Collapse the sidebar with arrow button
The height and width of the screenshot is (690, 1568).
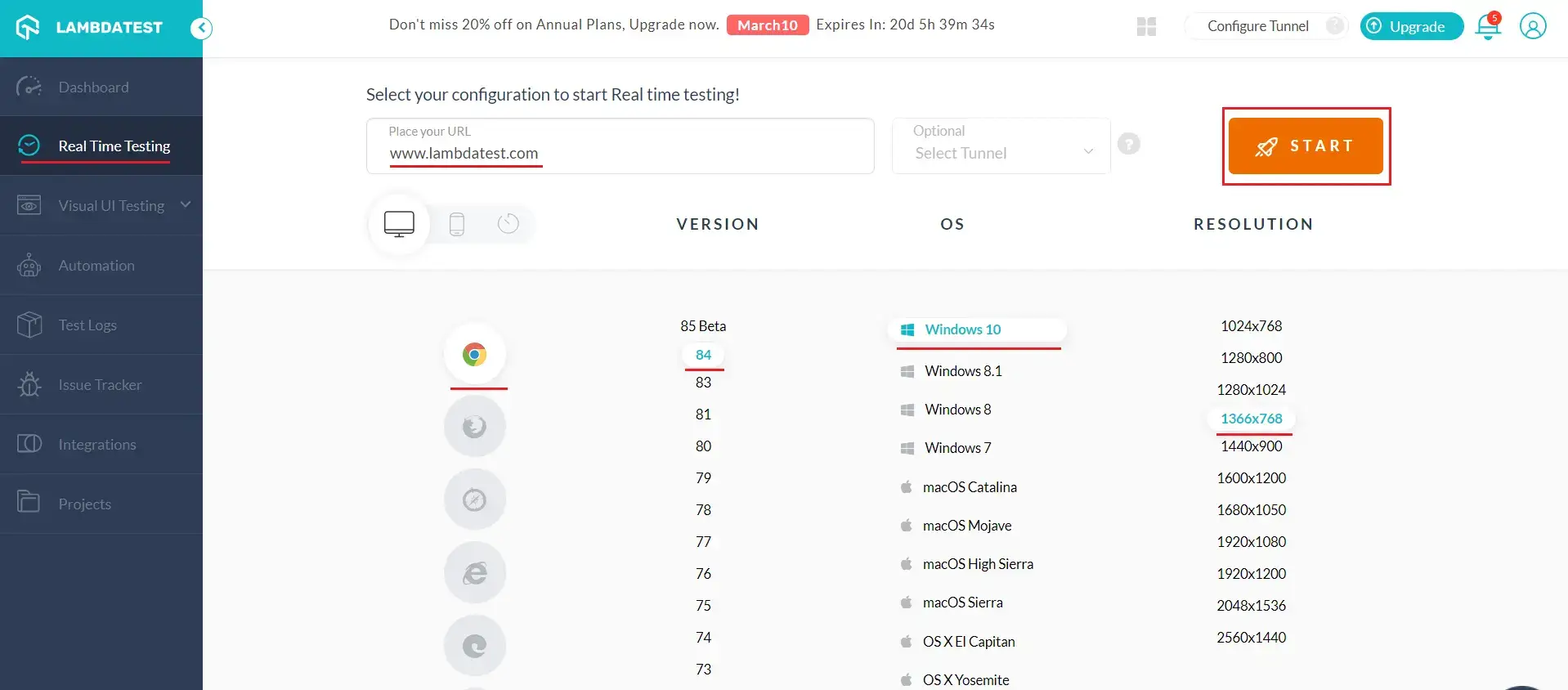[x=201, y=29]
